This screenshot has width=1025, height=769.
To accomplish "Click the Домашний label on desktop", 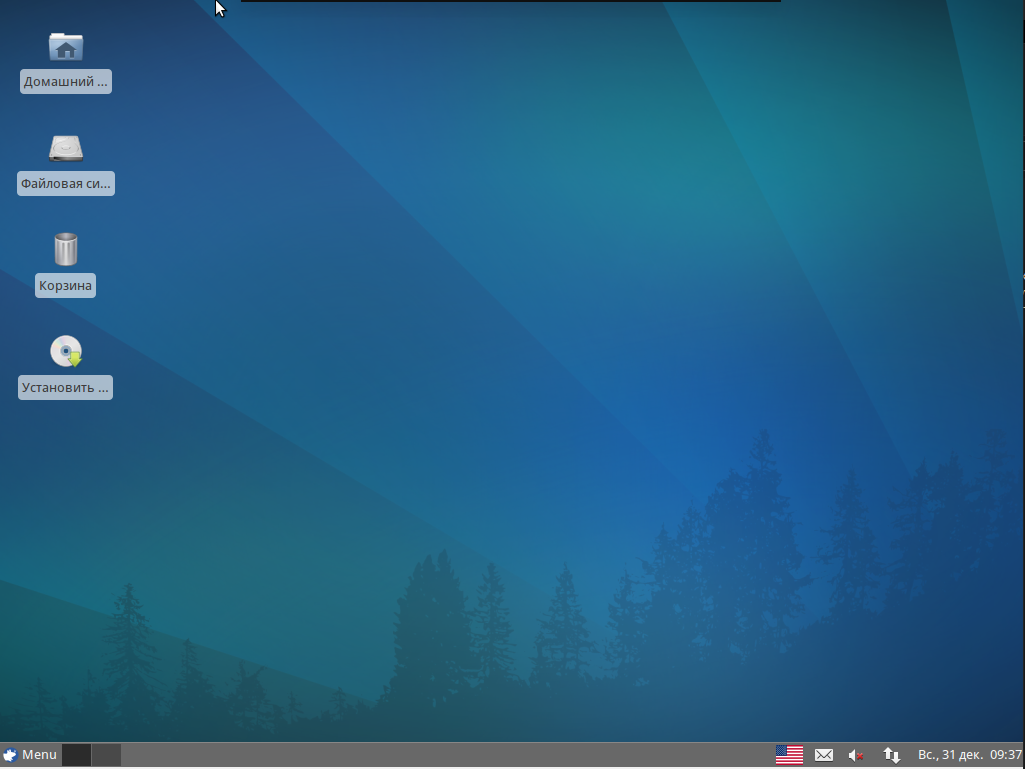I will pos(65,82).
